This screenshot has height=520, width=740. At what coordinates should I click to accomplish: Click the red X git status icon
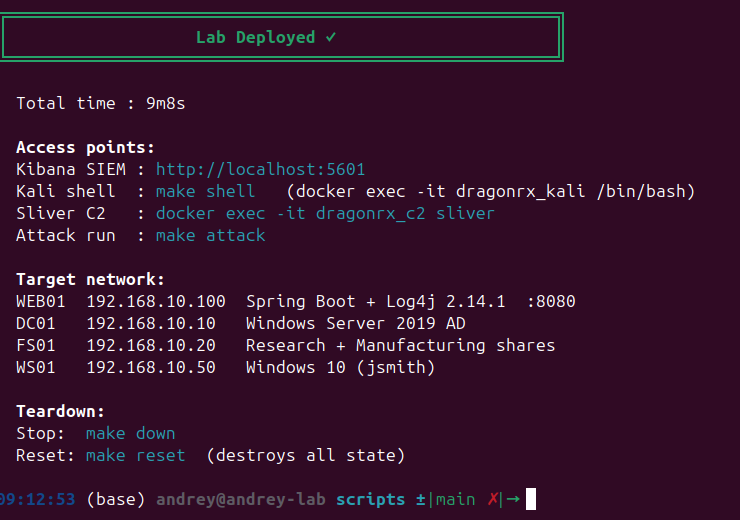coord(493,499)
